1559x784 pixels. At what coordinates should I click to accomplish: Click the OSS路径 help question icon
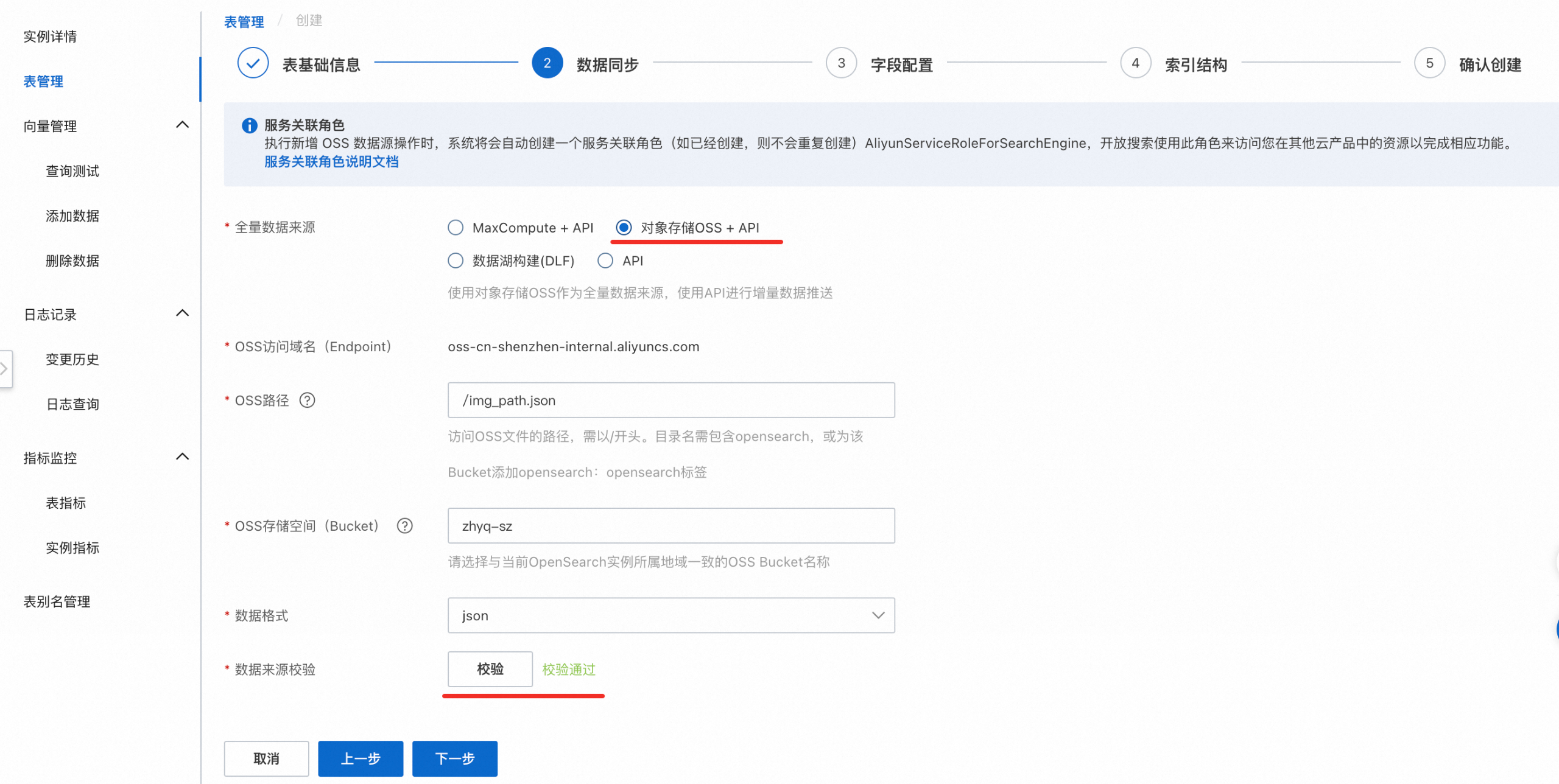[x=308, y=400]
